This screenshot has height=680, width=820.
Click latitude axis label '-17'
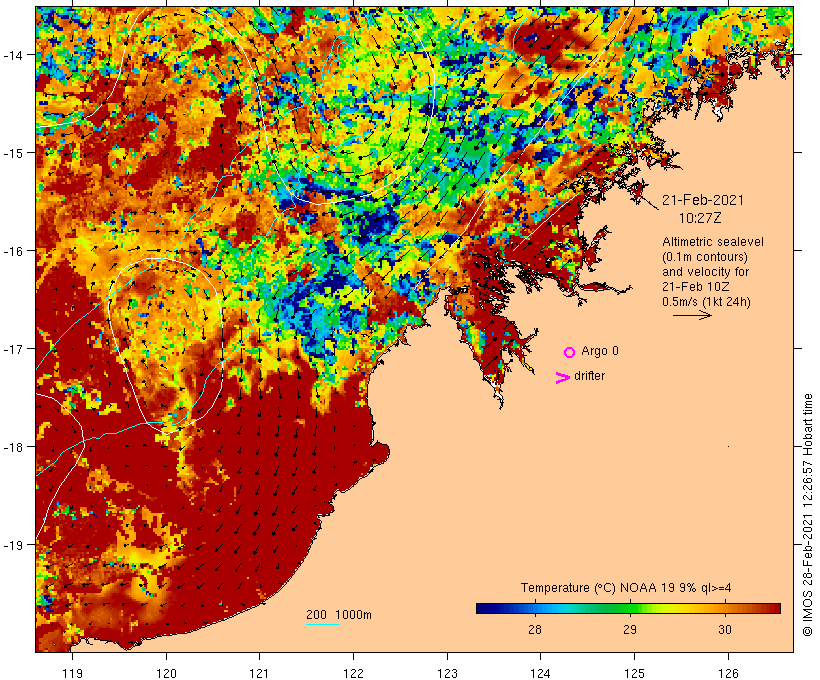[x=13, y=348]
